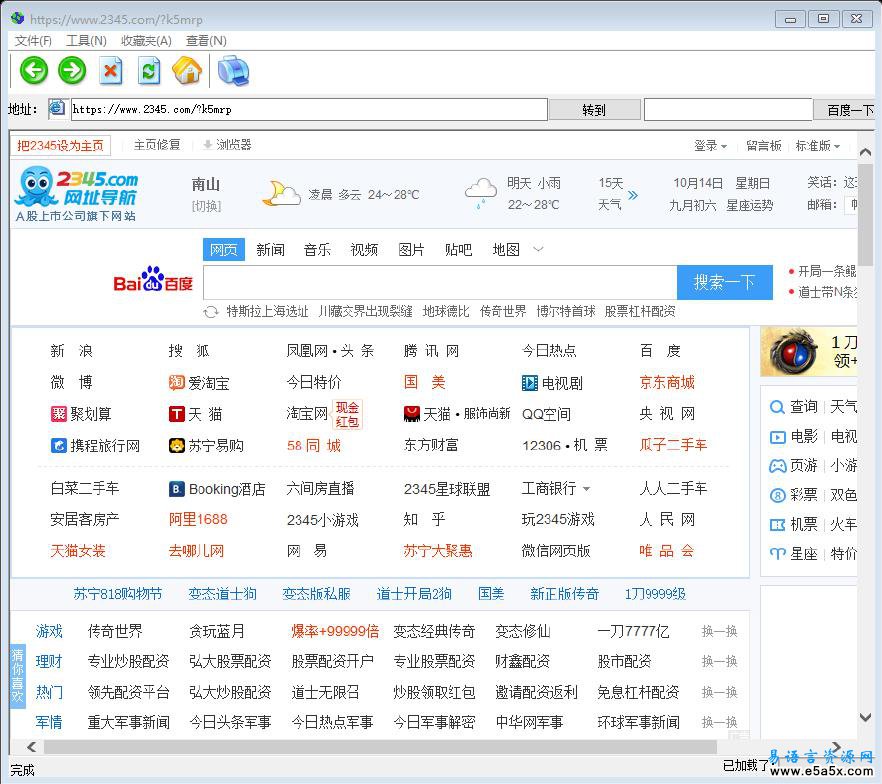Expand the 工商银行 dropdown arrow
Image resolution: width=882 pixels, height=784 pixels.
point(587,489)
